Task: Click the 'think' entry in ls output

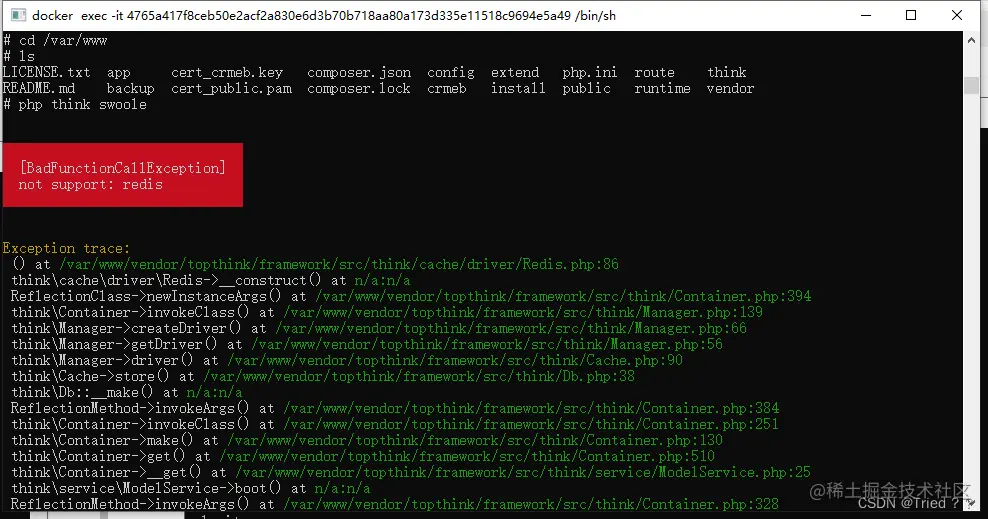Action: tap(727, 72)
